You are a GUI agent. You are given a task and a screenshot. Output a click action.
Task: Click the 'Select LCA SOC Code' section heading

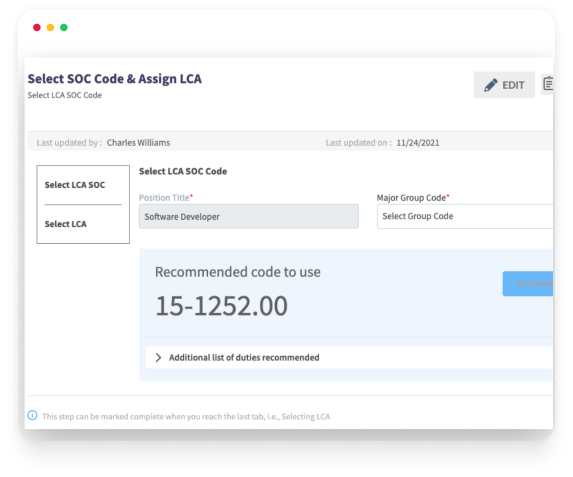pos(183,171)
